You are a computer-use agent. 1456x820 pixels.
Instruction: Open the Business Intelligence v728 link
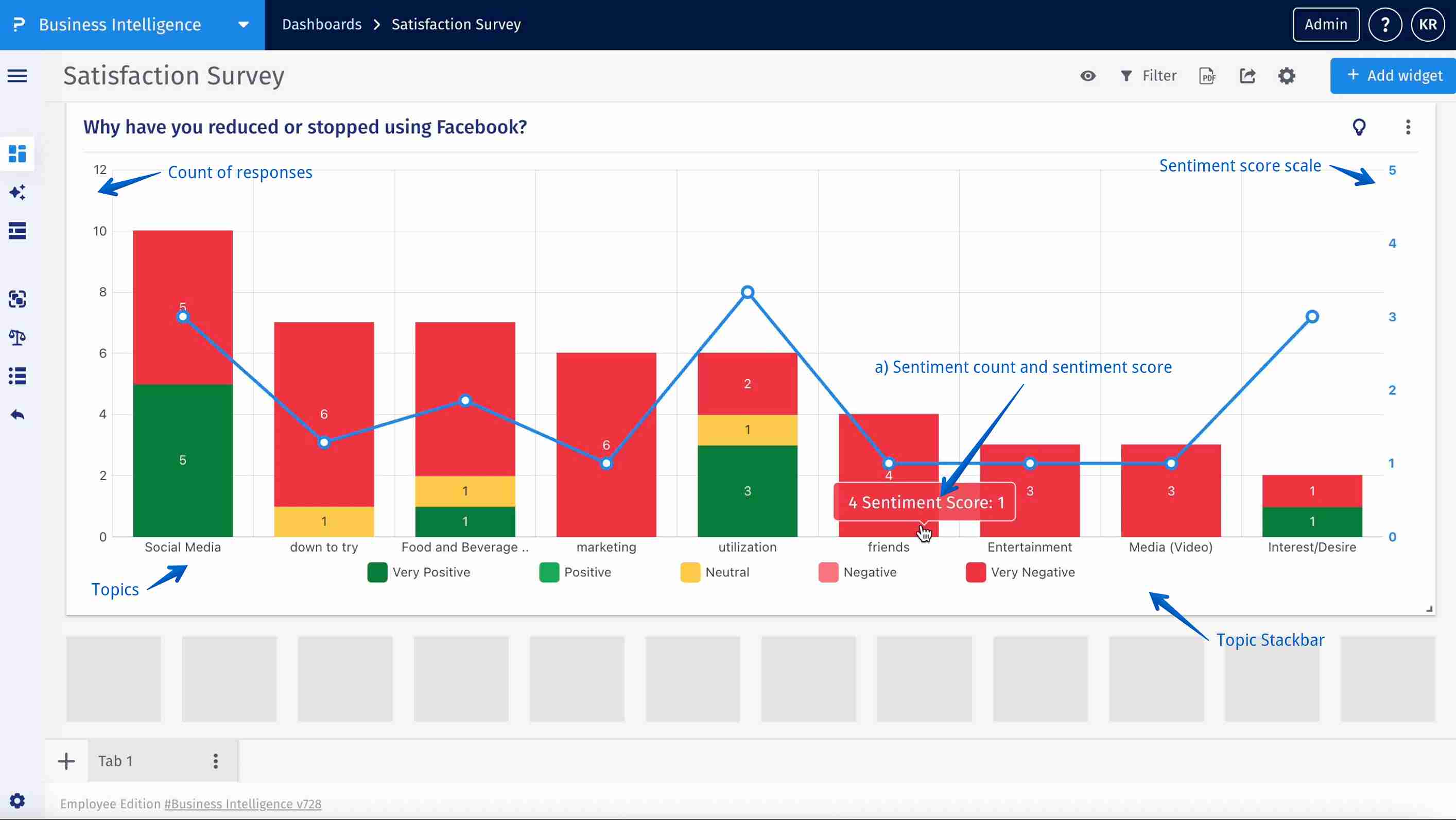242,804
